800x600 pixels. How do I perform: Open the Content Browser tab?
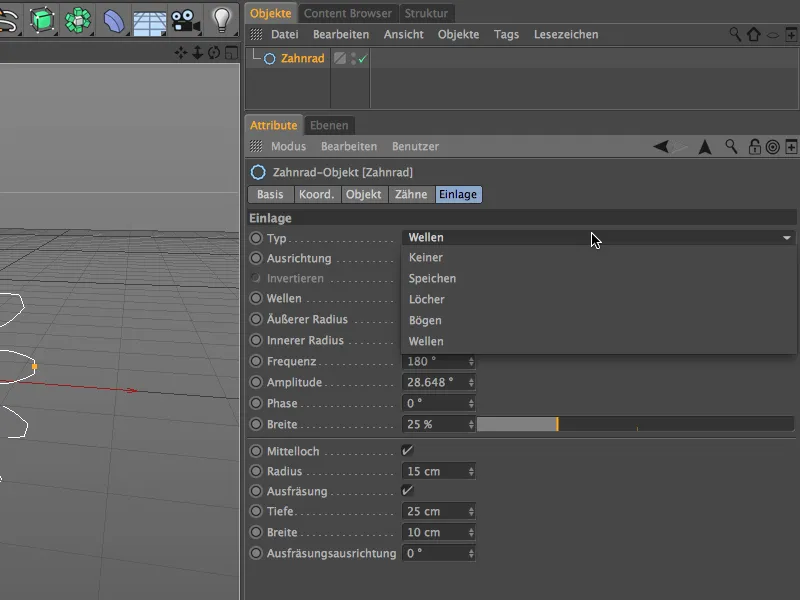(348, 13)
